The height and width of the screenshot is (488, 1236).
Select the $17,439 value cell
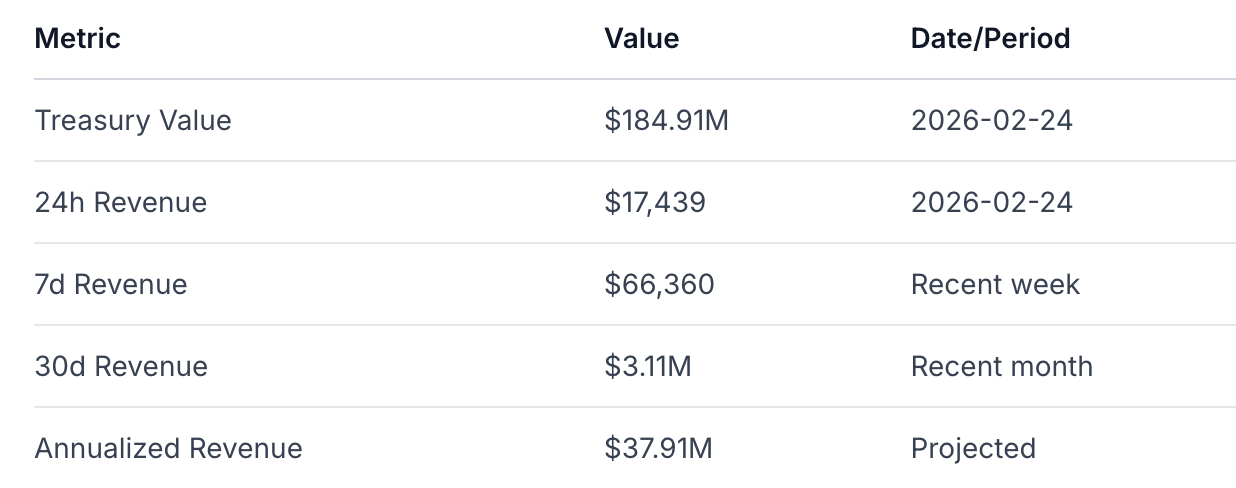tap(655, 203)
